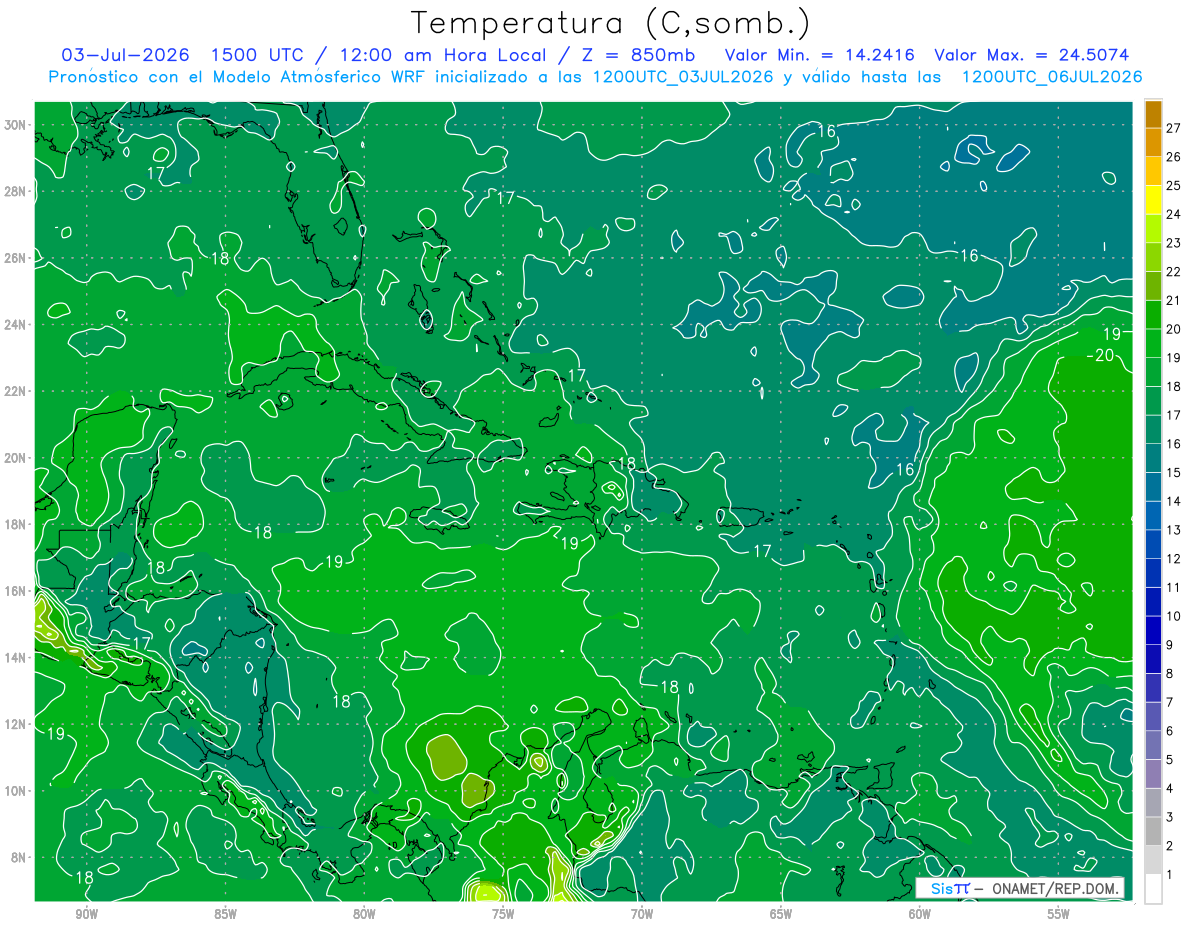1200x927 pixels.
Task: Click the '60W' longitude axis label
Action: tap(920, 914)
